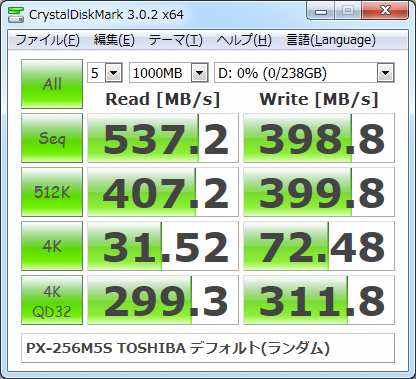The width and height of the screenshot is (416, 379).
Task: Click the 4K QD32 read result 299.3
Action: coord(163,300)
